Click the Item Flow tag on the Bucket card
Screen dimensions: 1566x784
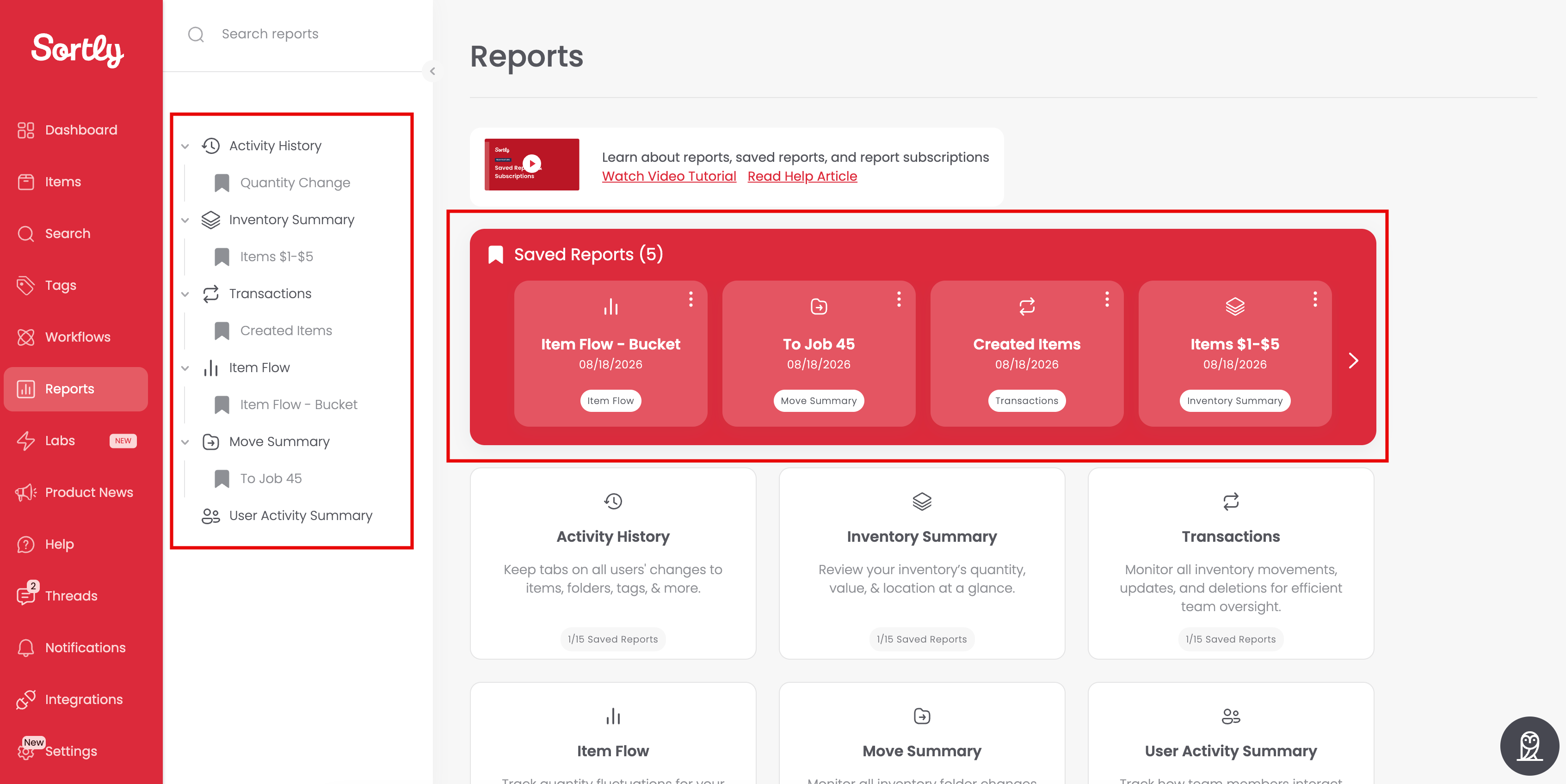point(610,401)
